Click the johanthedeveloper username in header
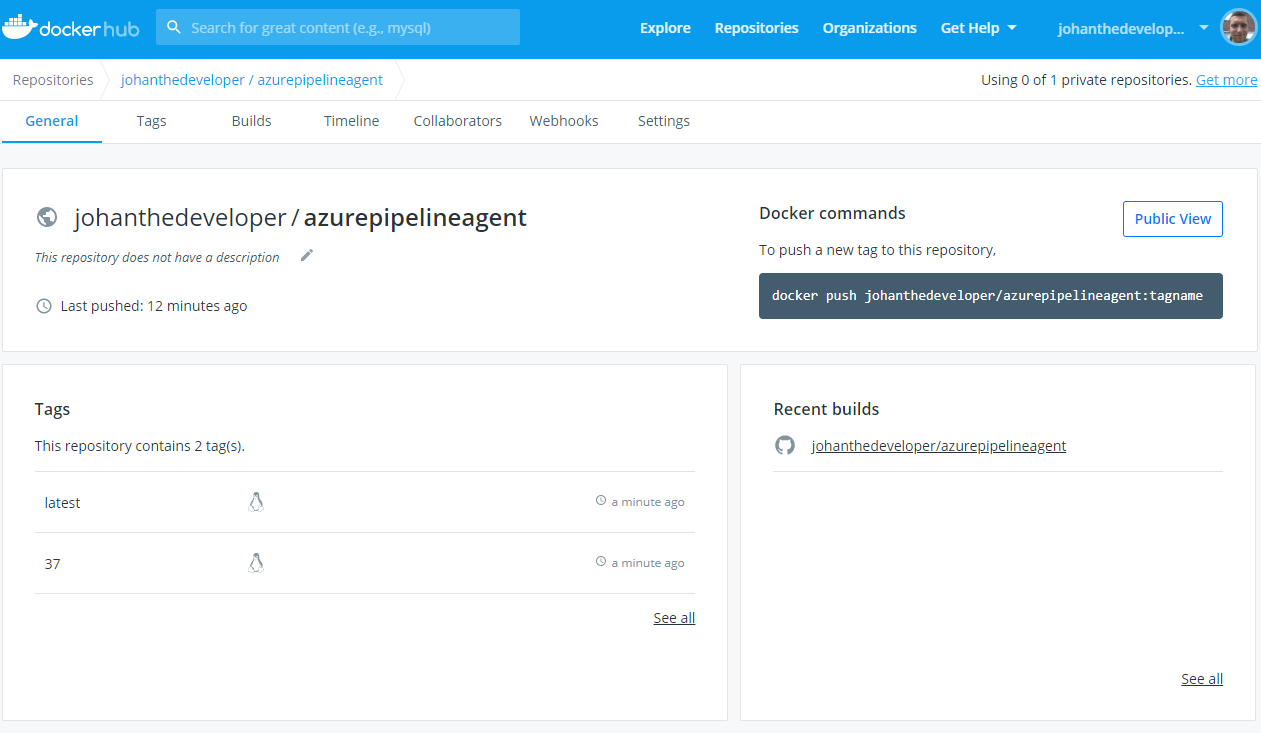This screenshot has width=1261, height=733. 1121,29
